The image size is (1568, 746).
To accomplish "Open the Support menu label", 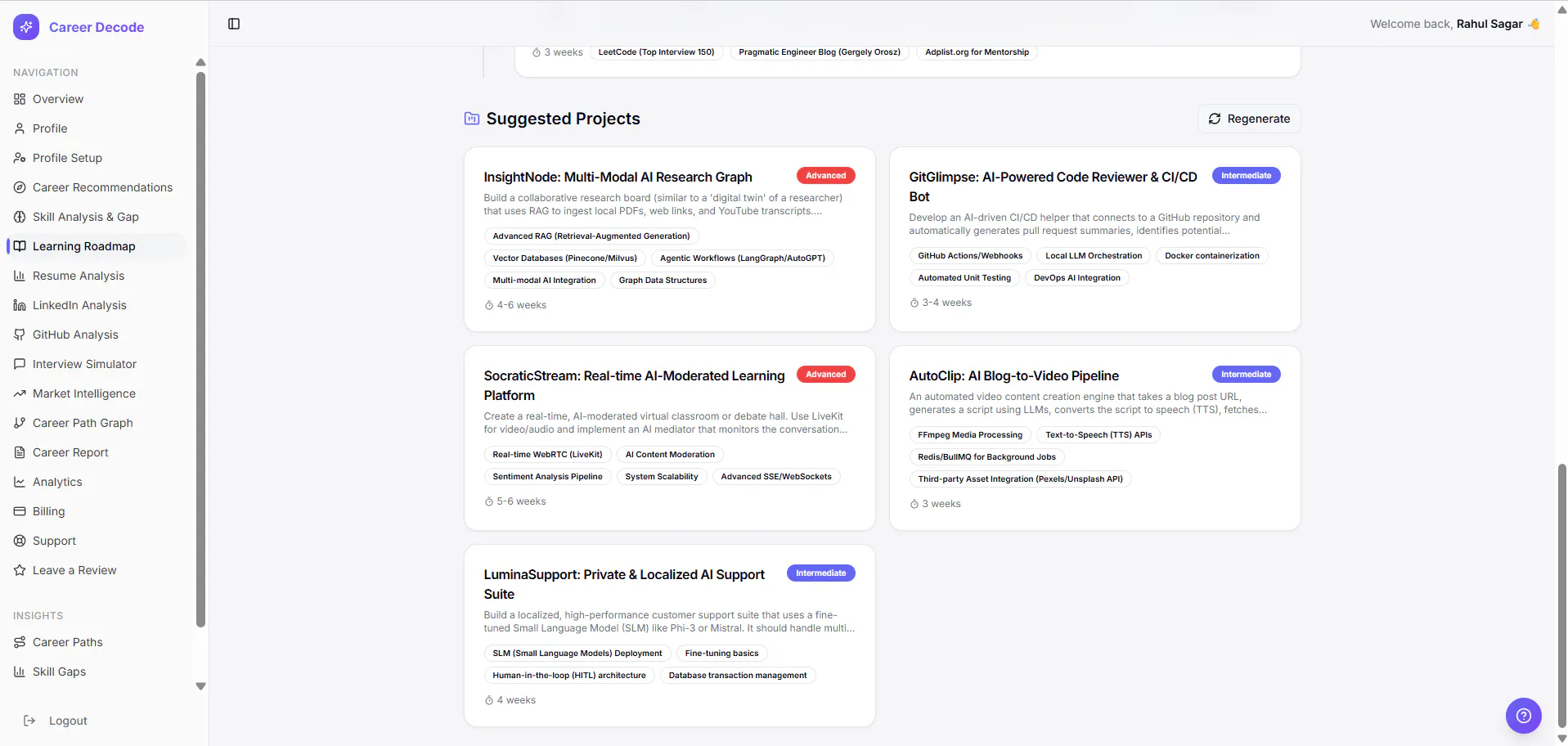I will pos(54,541).
